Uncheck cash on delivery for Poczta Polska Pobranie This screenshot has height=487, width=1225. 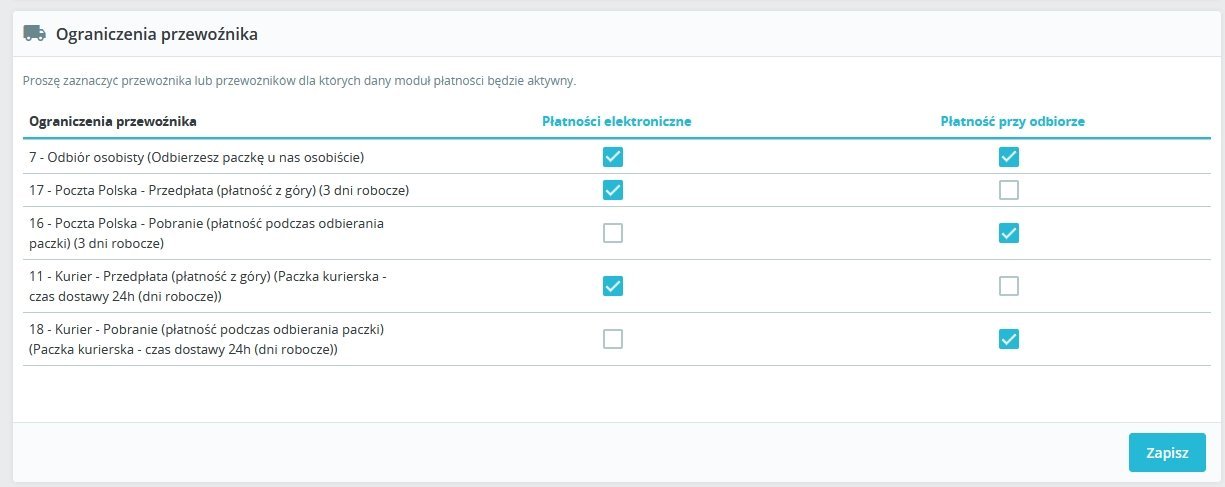pyautogui.click(x=1009, y=233)
